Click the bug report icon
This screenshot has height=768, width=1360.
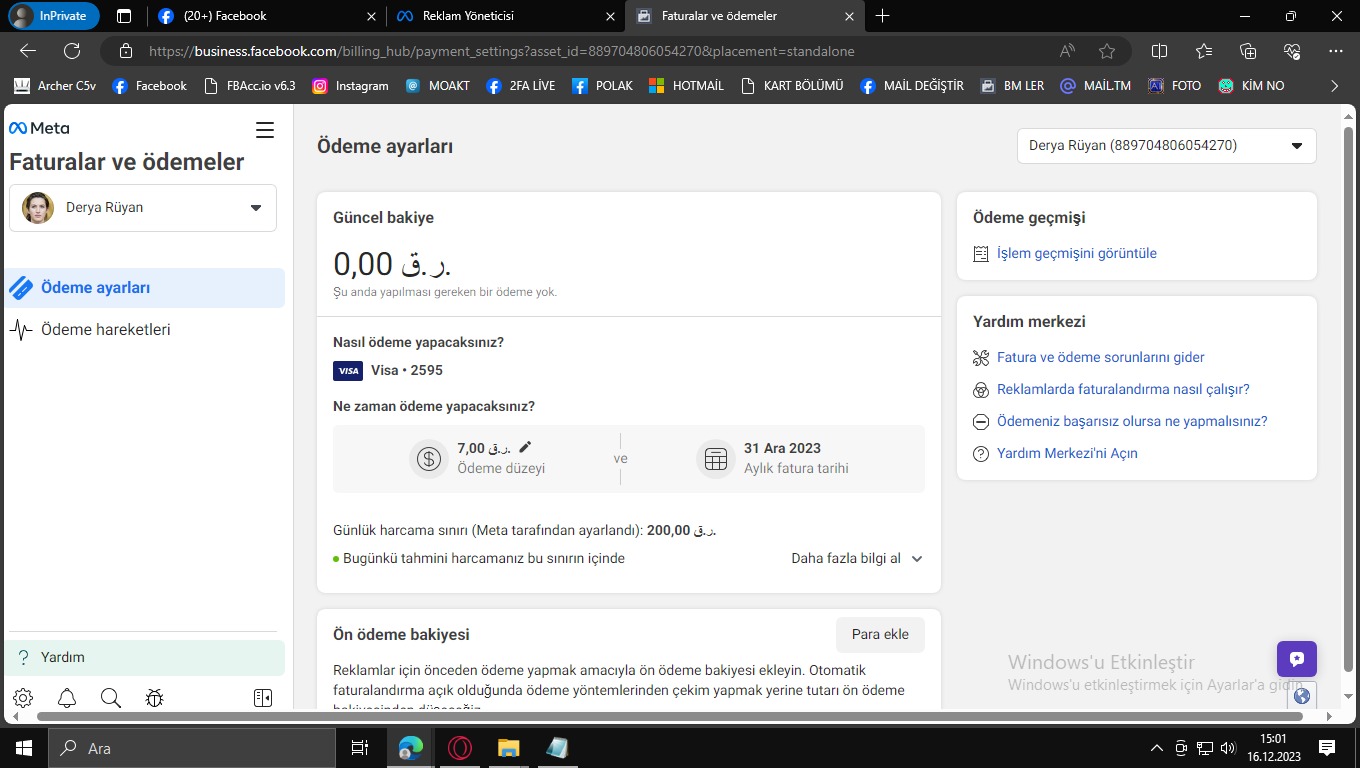154,698
